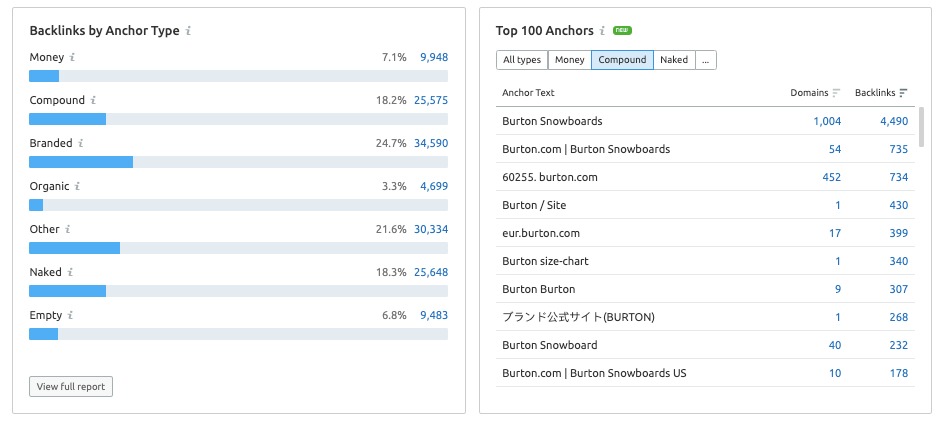The height and width of the screenshot is (424, 951).
Task: Click the Top 100 Anchors table scrollbar
Action: click(921, 127)
